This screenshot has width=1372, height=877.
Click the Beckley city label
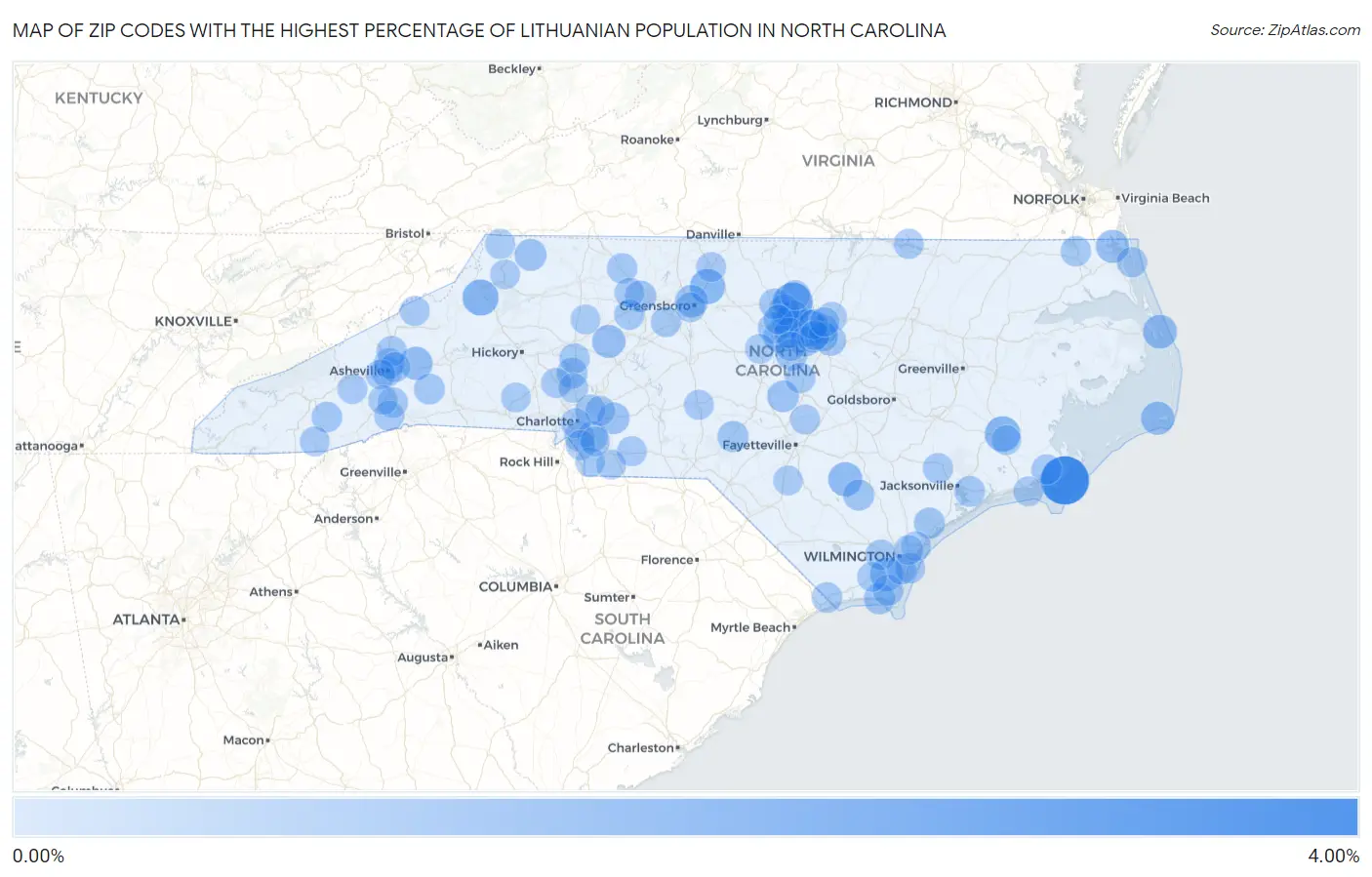pyautogui.click(x=512, y=69)
